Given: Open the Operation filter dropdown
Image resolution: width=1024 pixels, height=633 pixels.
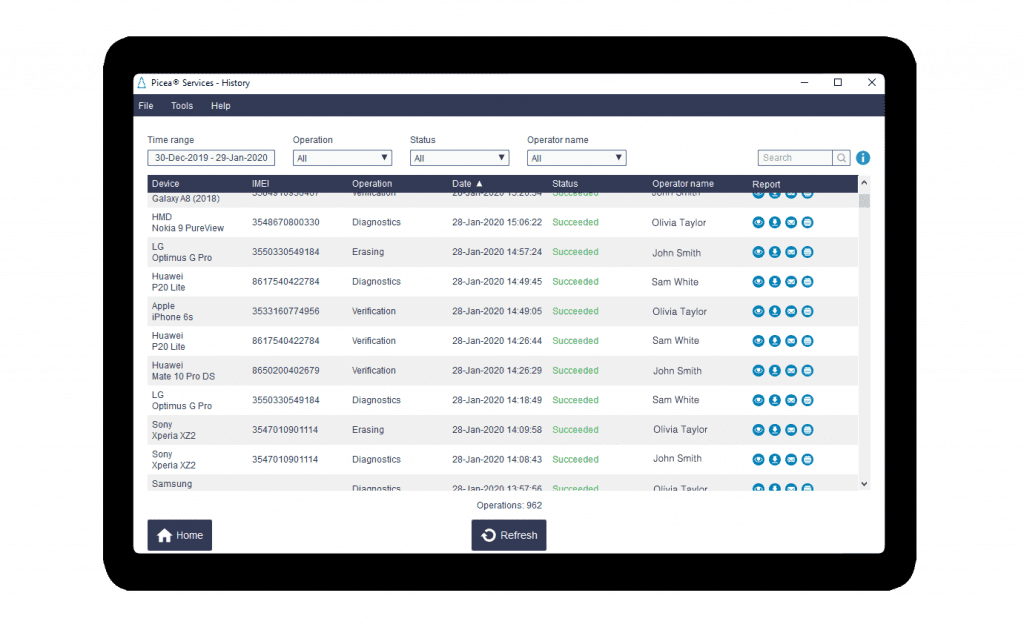Looking at the screenshot, I should click(342, 158).
